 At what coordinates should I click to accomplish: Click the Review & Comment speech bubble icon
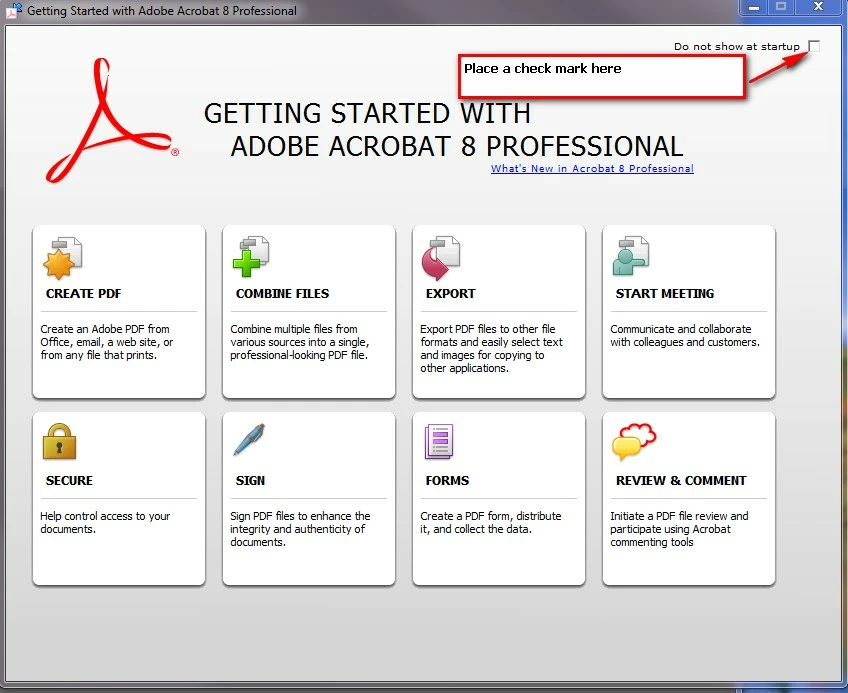click(x=634, y=441)
